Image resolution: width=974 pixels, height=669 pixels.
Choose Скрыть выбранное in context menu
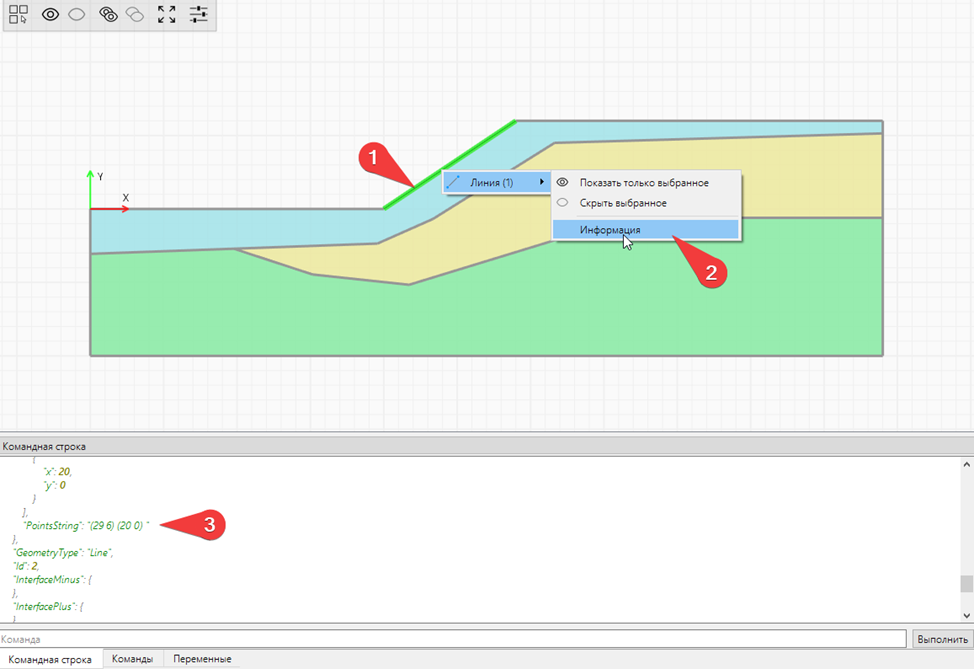[x=622, y=203]
